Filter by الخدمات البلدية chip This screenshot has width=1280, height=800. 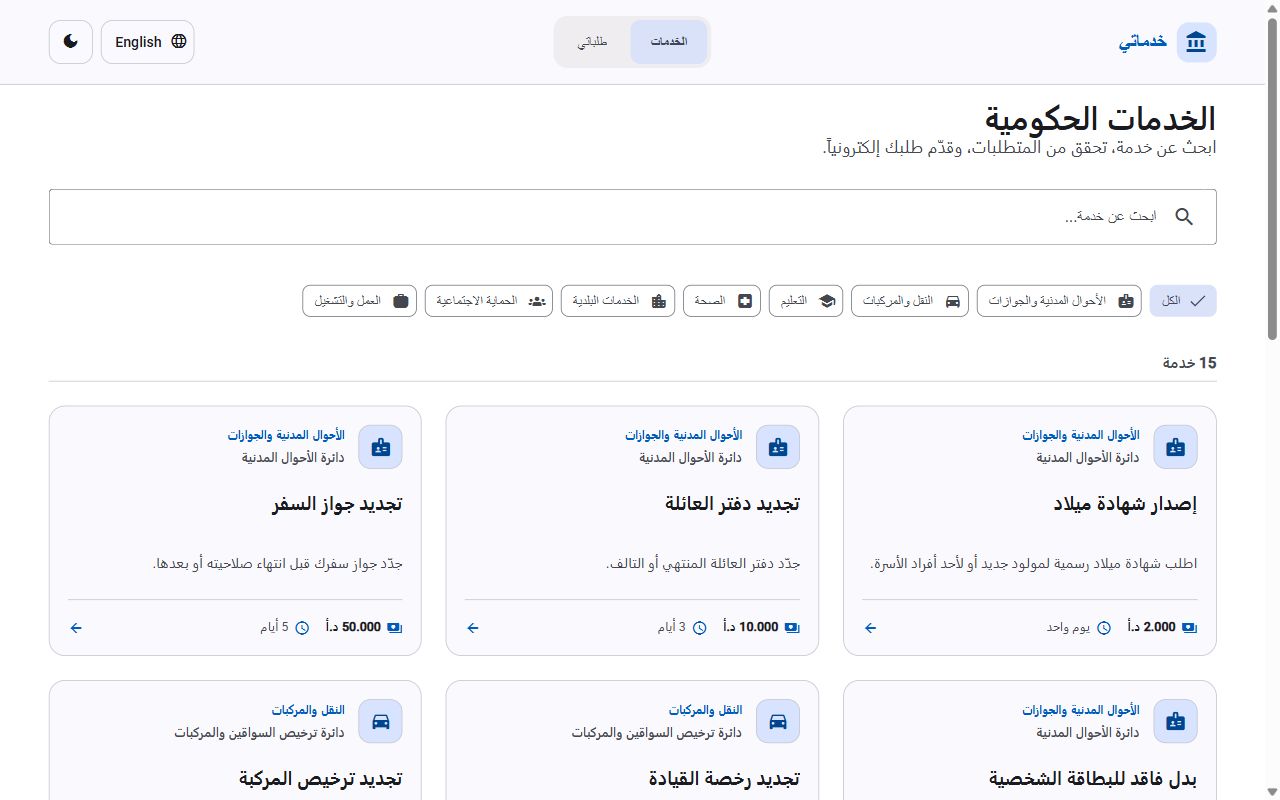[618, 301]
